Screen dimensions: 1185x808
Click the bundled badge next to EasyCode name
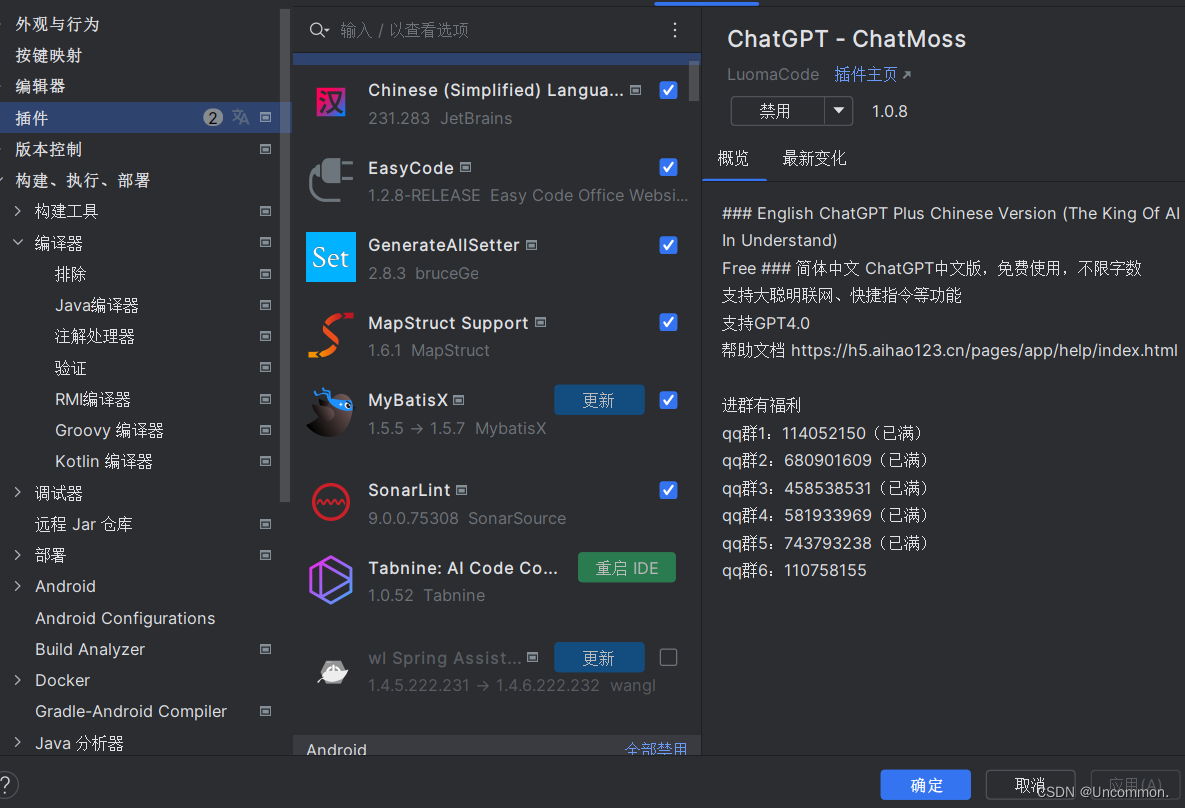pos(466,167)
